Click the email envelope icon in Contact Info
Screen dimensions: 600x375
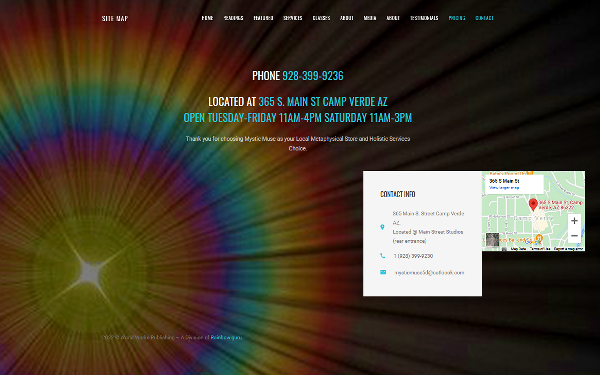click(383, 272)
